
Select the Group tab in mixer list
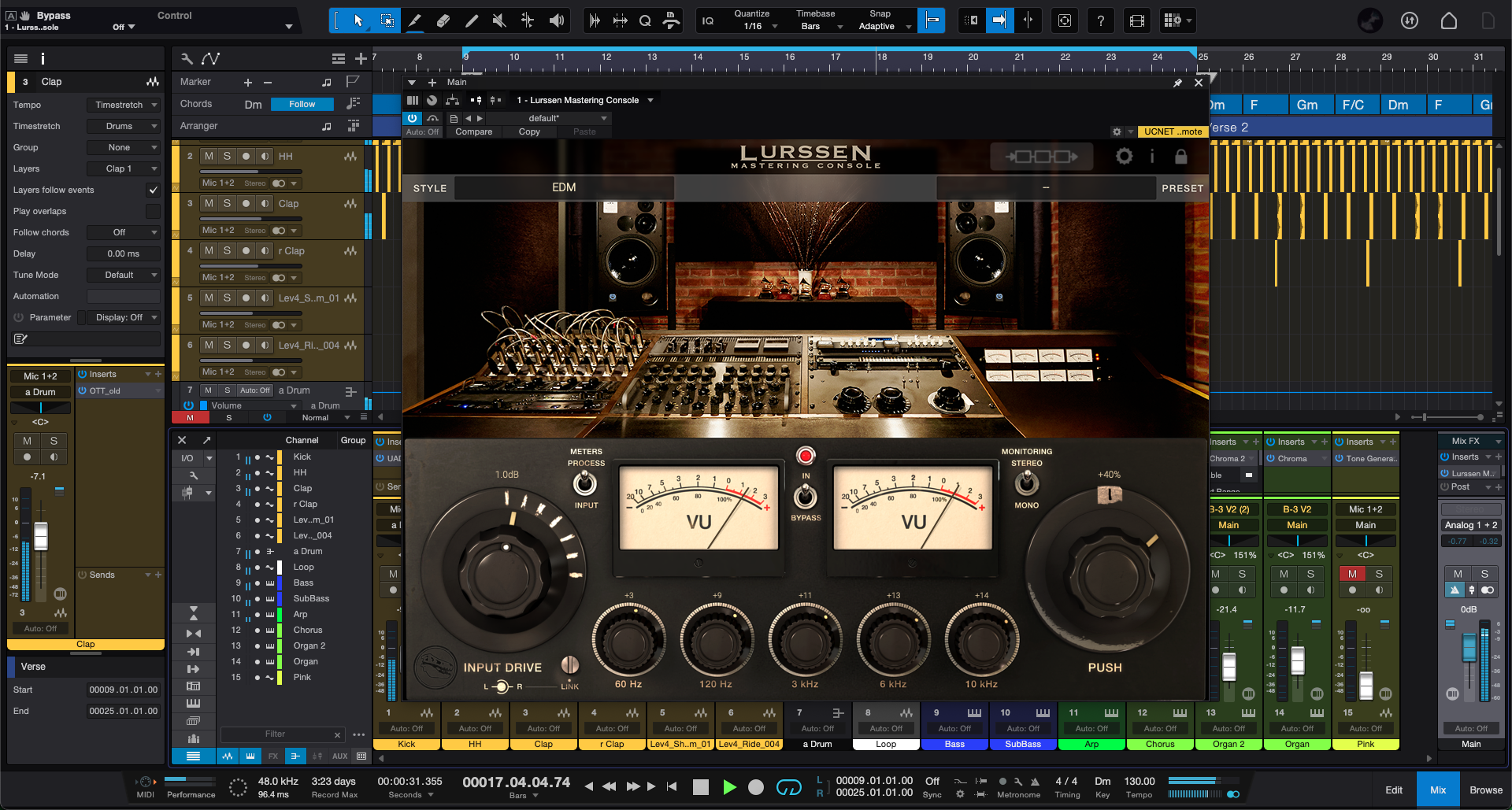[x=353, y=440]
